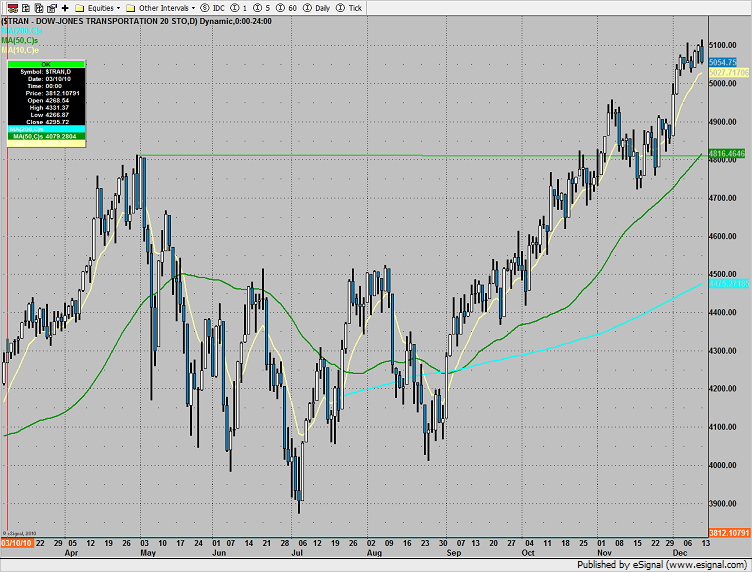This screenshot has width=752, height=572.
Task: Click the Aug month label on time axis
Action: point(374,553)
